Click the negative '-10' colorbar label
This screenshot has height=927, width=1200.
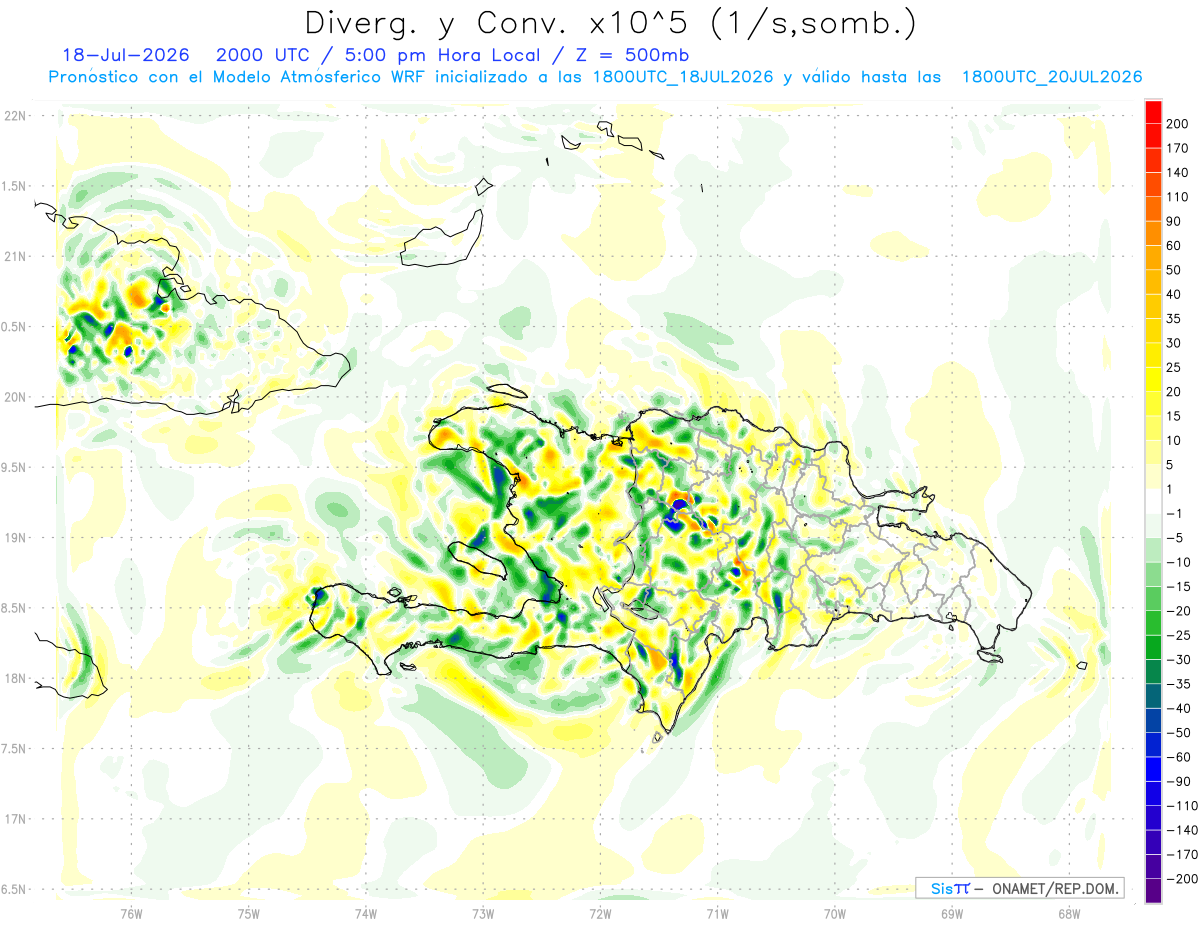pyautogui.click(x=1180, y=563)
